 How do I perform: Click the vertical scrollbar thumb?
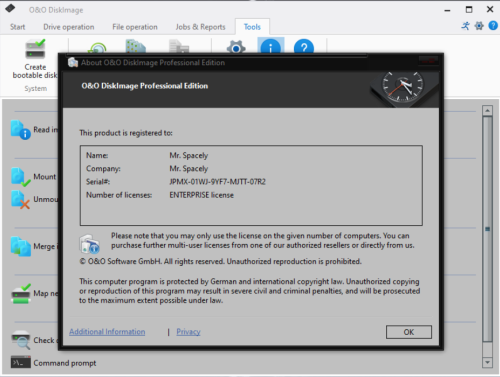coord(487,229)
